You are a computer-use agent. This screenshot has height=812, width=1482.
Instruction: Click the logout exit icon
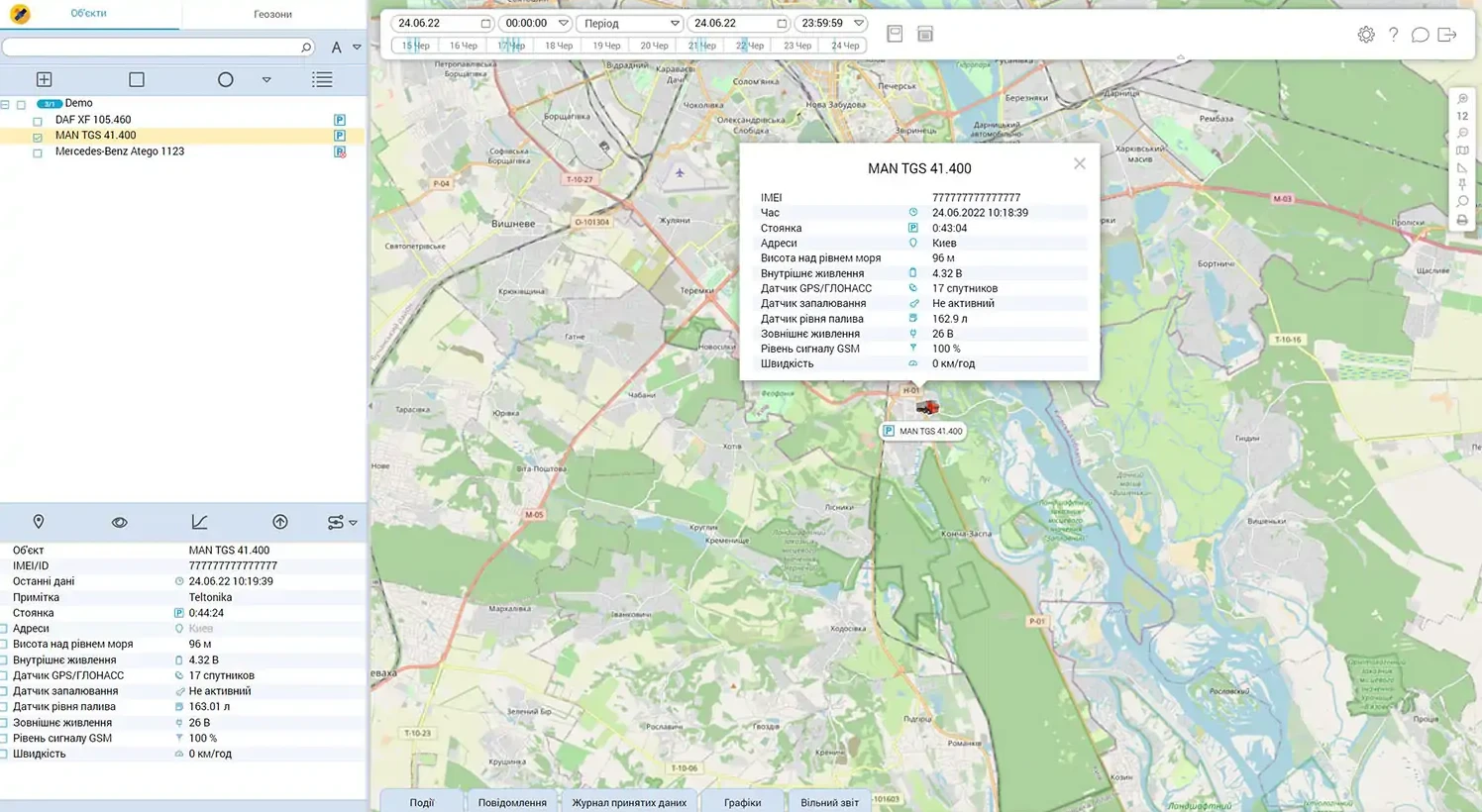pyautogui.click(x=1447, y=35)
